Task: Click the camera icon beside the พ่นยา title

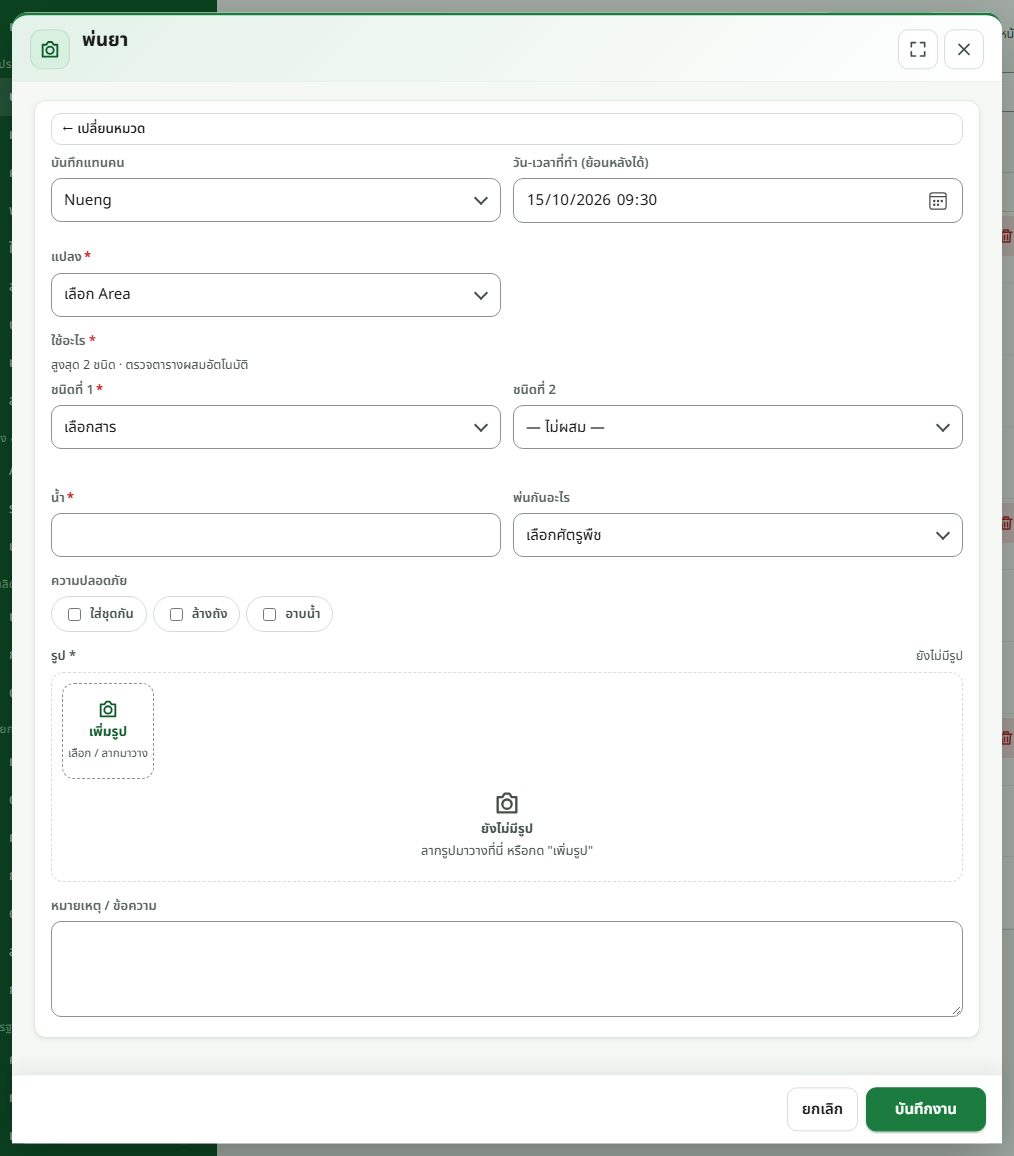Action: [x=50, y=49]
